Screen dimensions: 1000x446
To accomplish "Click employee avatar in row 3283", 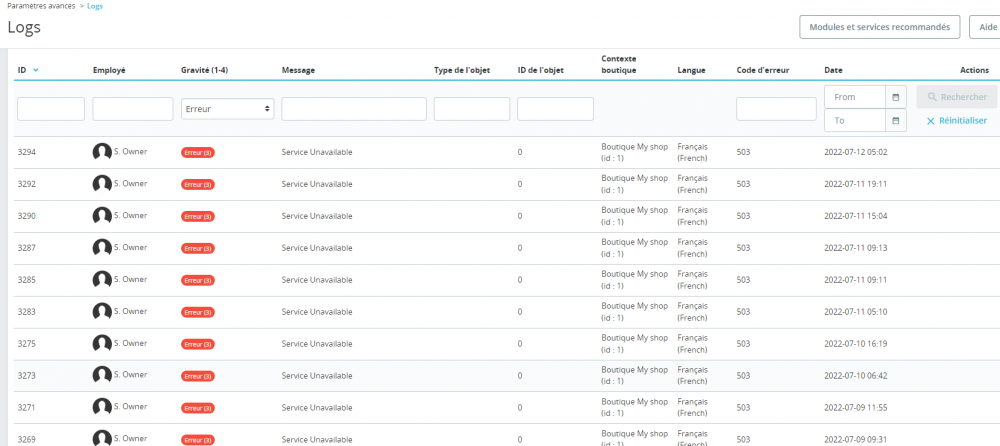I will click(x=102, y=312).
